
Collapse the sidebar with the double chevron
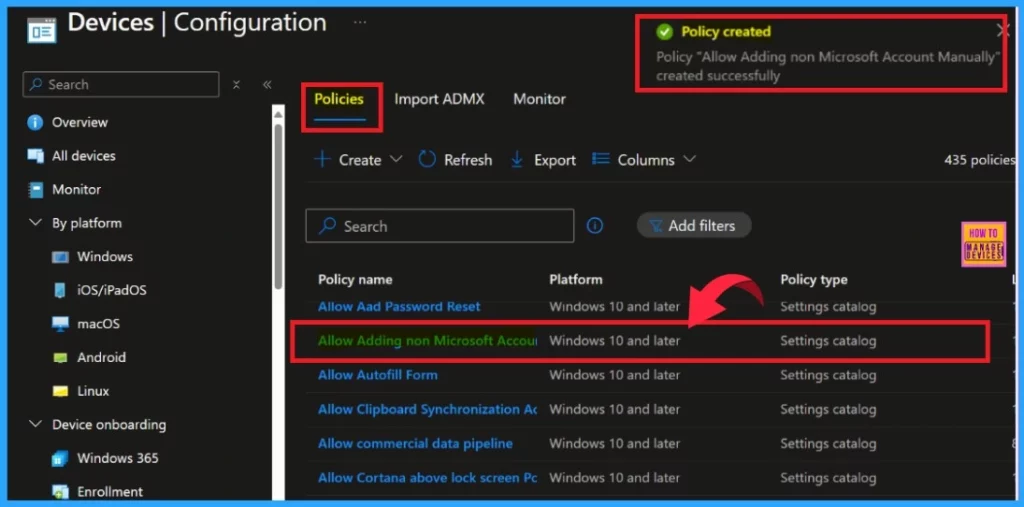click(x=266, y=85)
